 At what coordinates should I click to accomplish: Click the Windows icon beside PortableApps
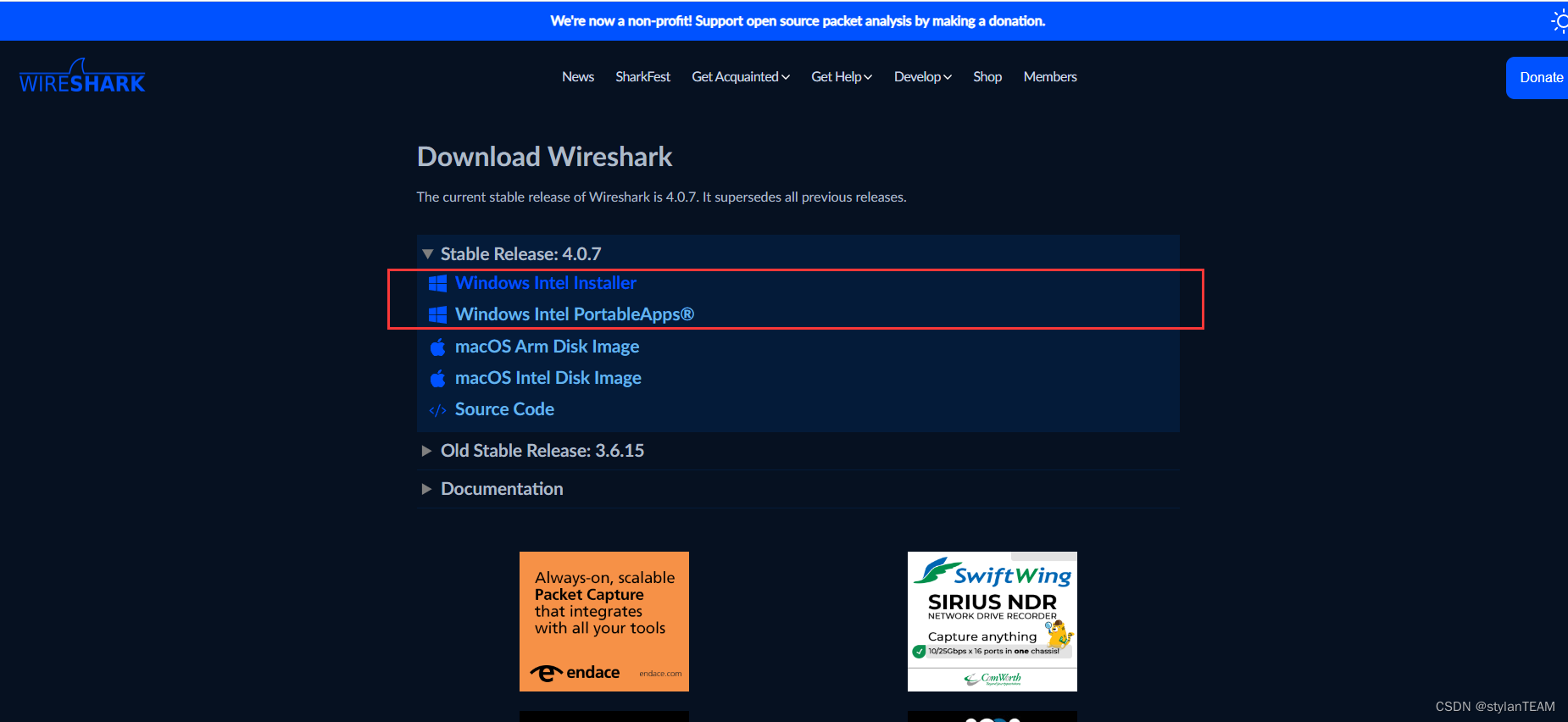click(437, 314)
